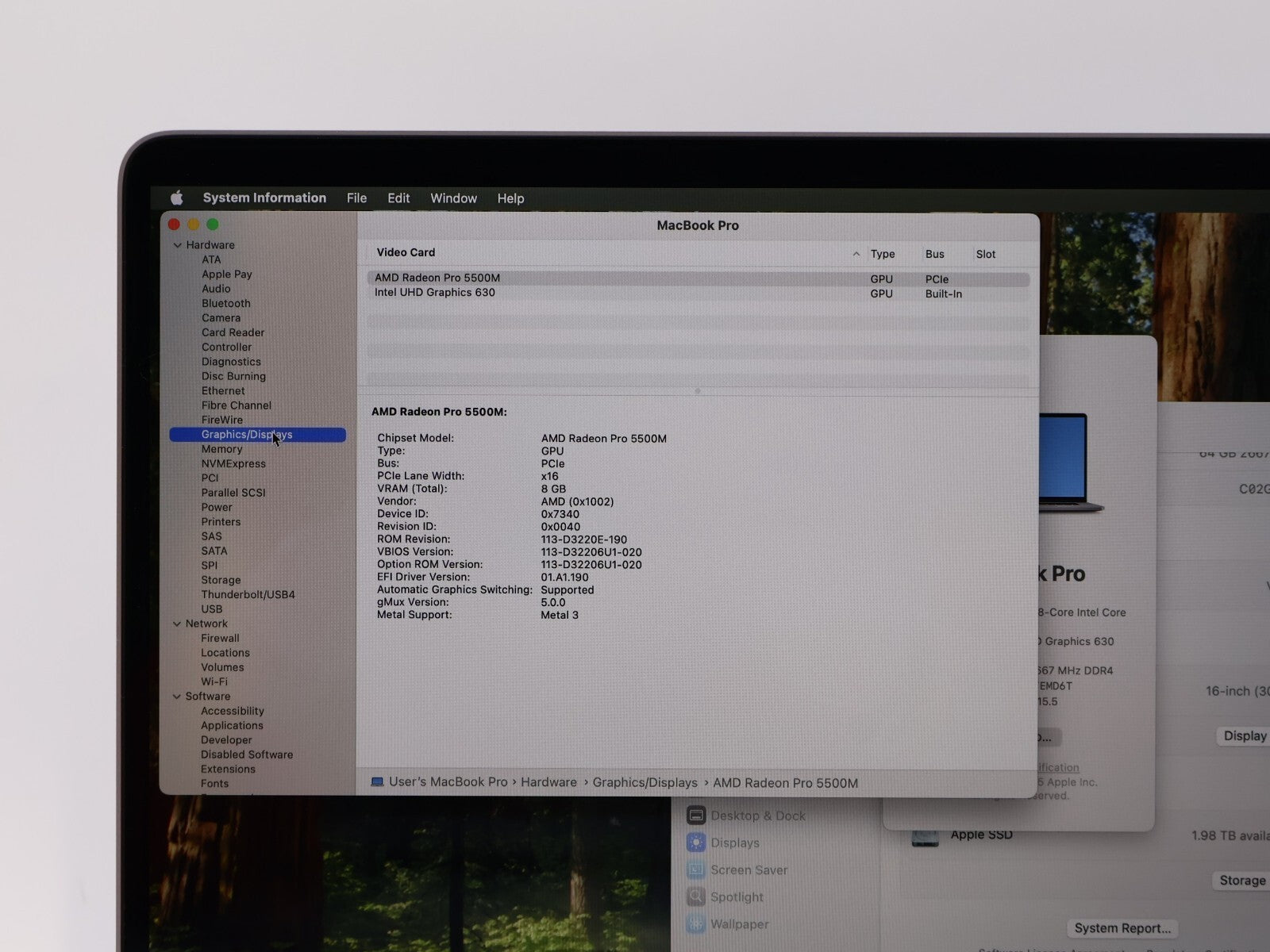The image size is (1270, 952).
Task: Select Volumes under Network
Action: pos(222,667)
